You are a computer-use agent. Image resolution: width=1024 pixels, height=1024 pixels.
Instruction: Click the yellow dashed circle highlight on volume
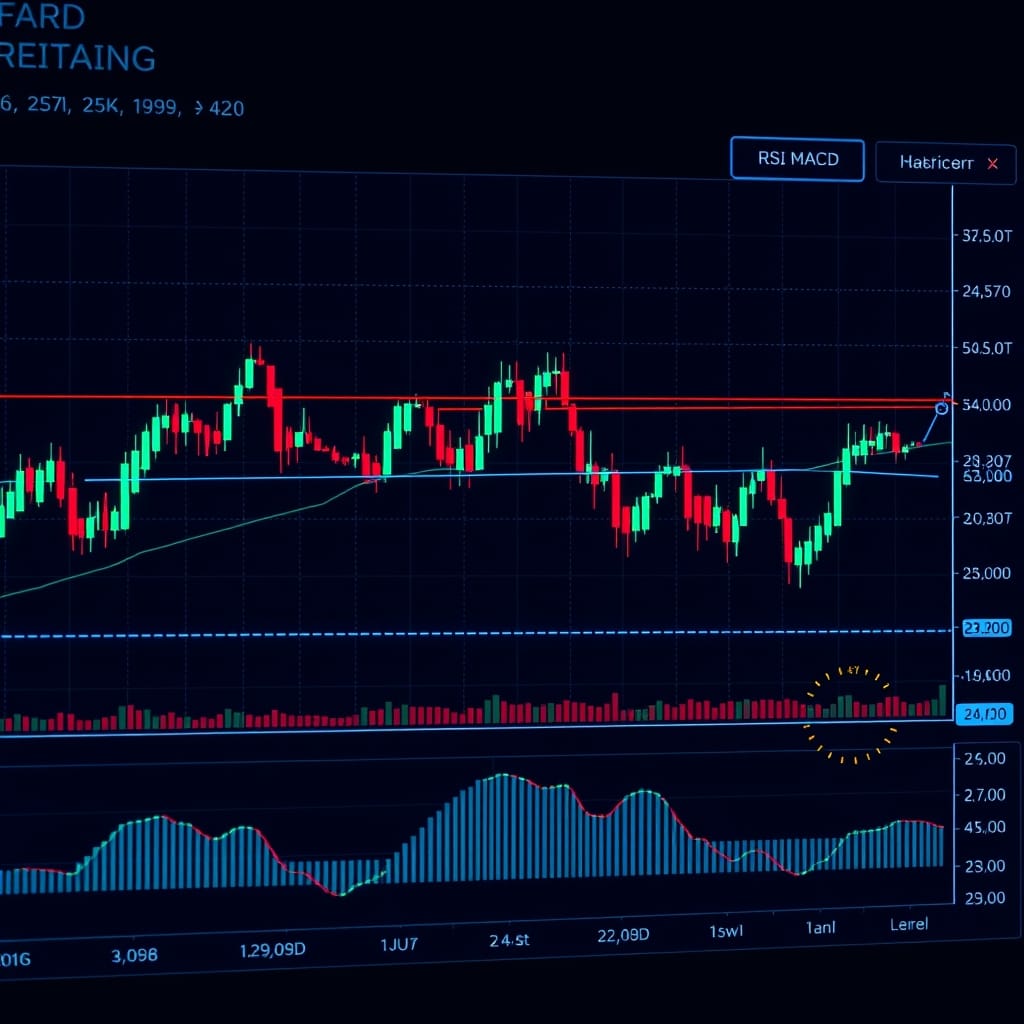coord(850,715)
